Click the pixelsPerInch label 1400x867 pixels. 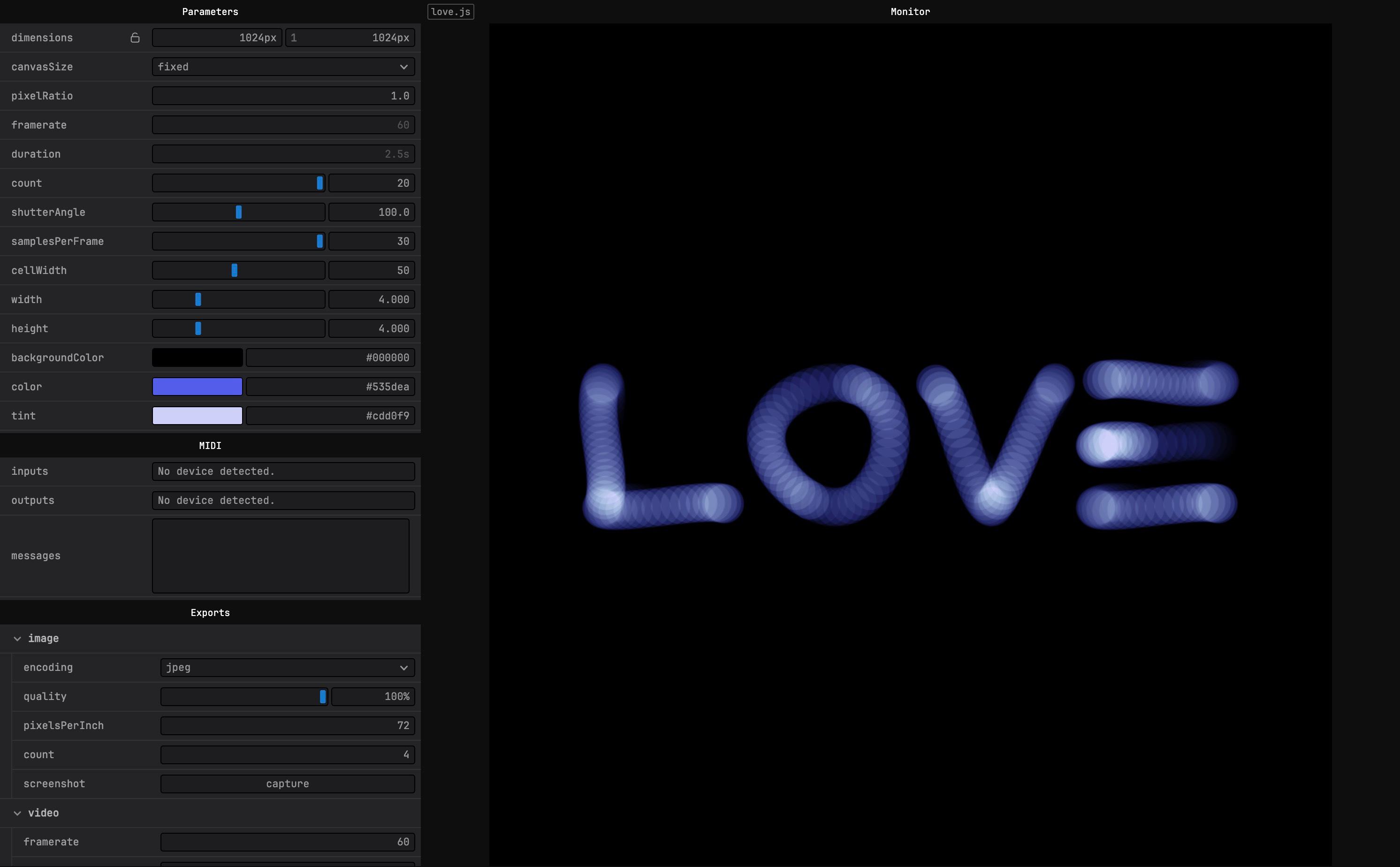point(64,726)
